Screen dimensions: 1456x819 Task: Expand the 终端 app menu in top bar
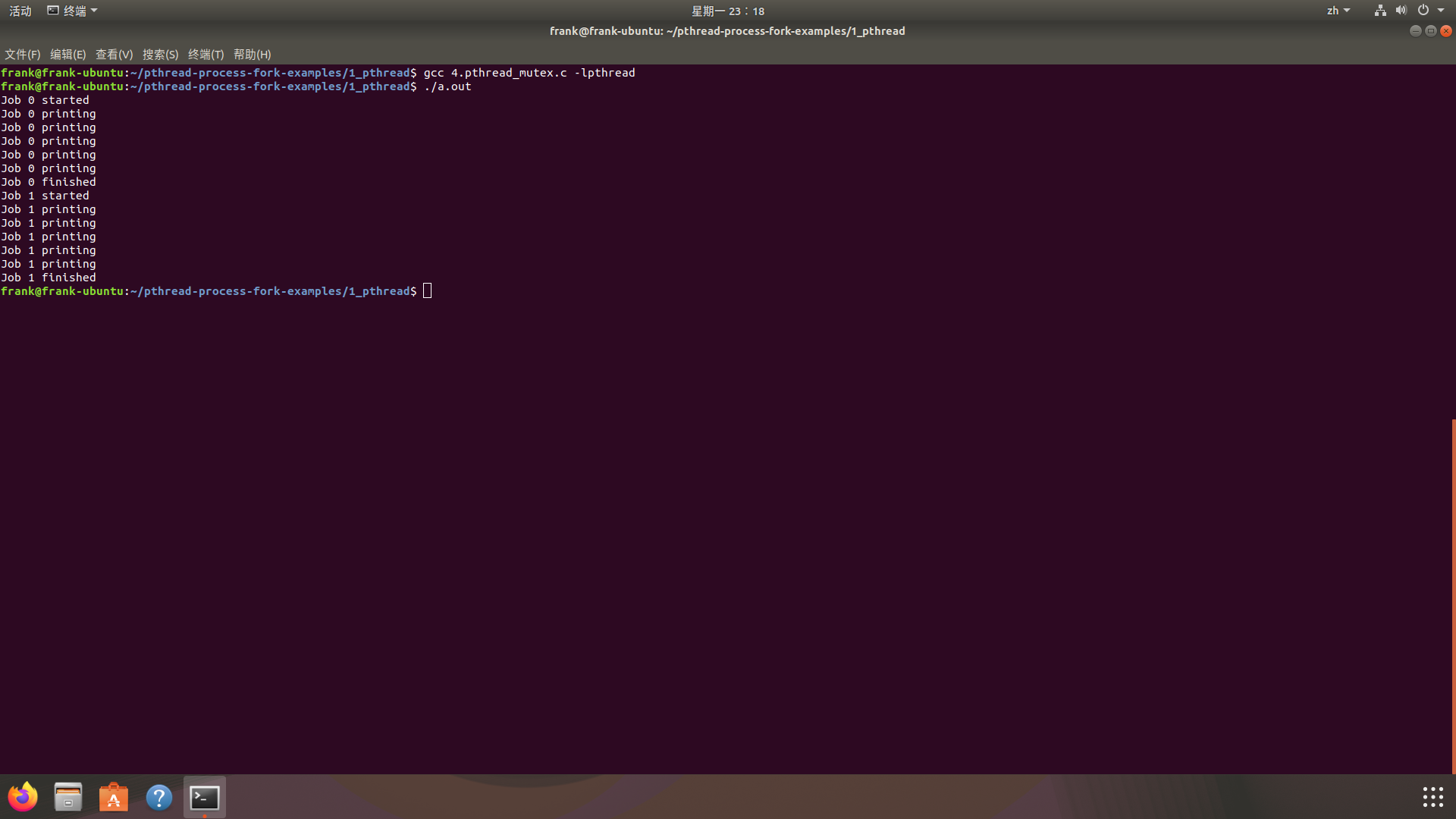73,11
